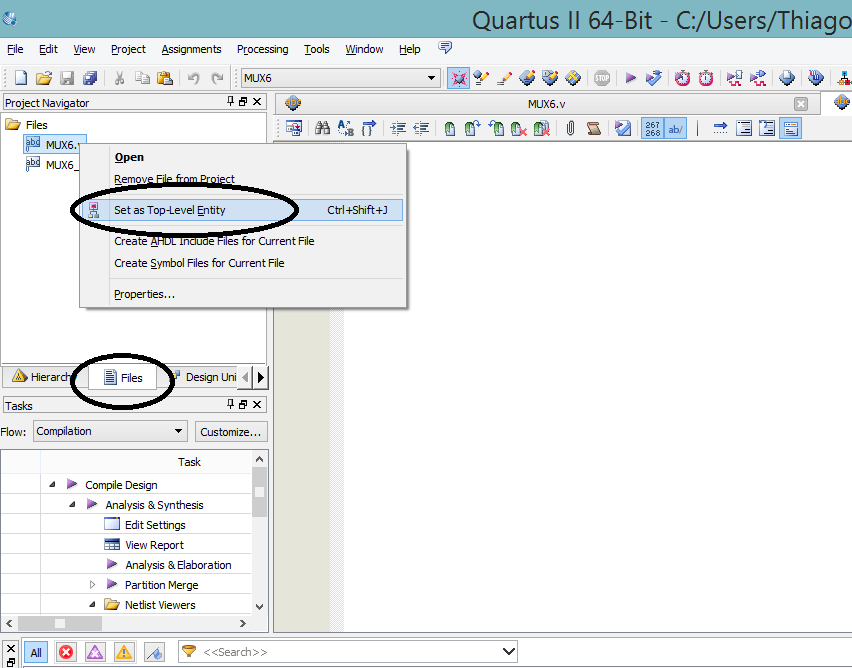The height and width of the screenshot is (668, 852).
Task: Show next Project Navigator tabs with right arrow
Action: tap(261, 377)
